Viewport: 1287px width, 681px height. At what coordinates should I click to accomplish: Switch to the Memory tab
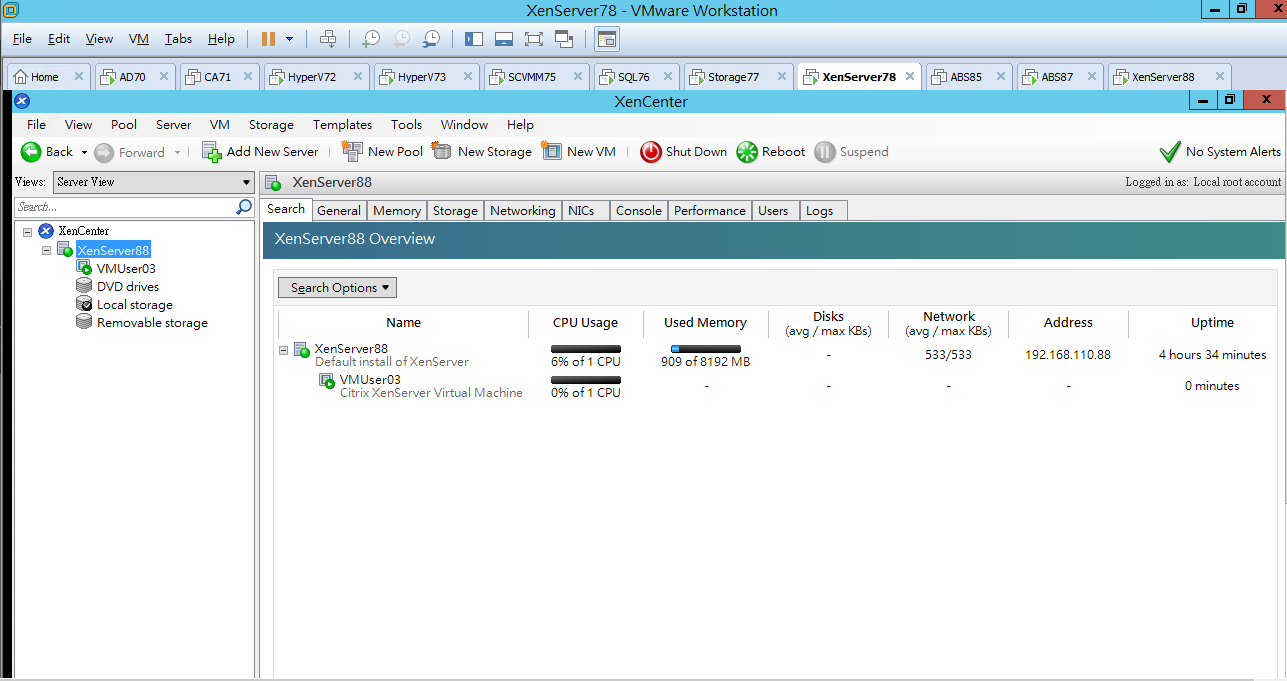pos(397,210)
